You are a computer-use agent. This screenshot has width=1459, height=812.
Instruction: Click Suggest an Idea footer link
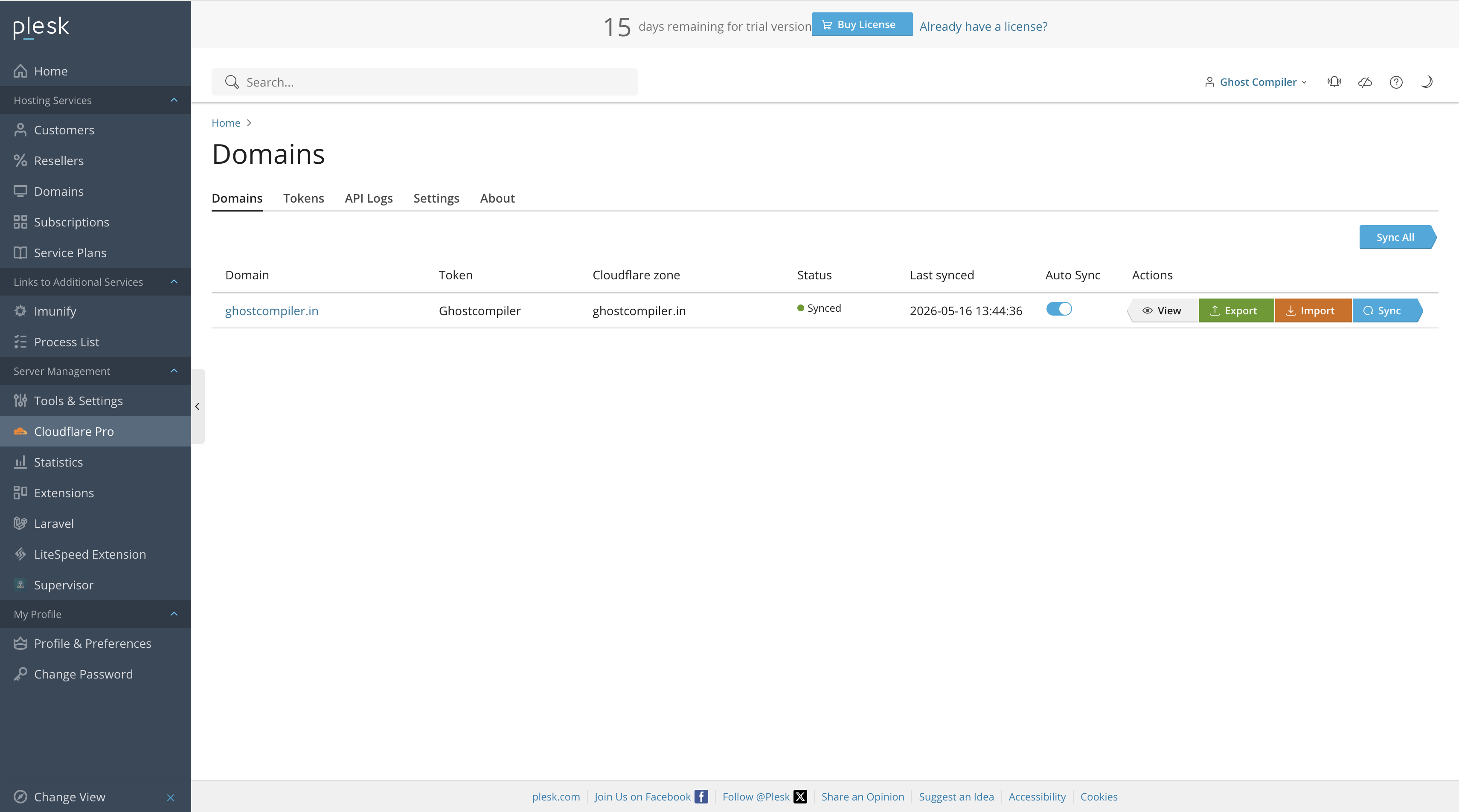[956, 797]
